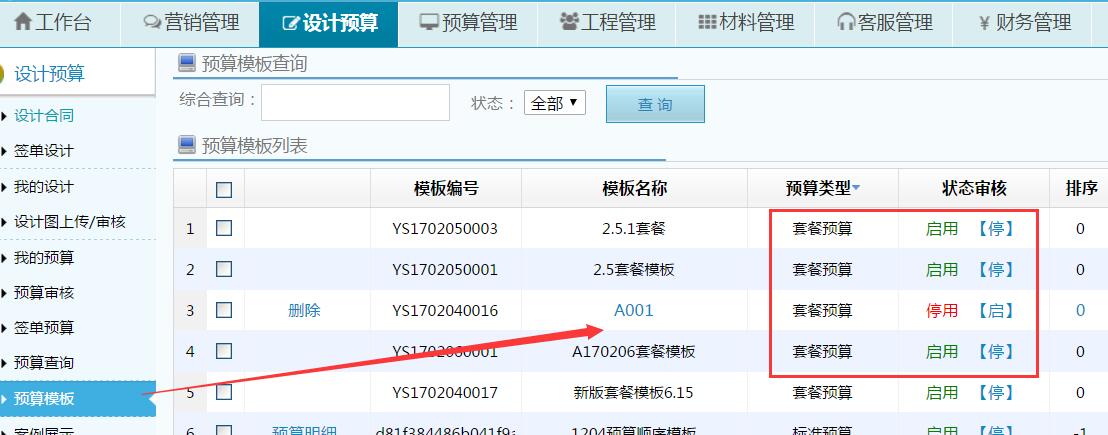The height and width of the screenshot is (435, 1108).
Task: Open the 状态 dropdown showing 全部
Action: pyautogui.click(x=554, y=103)
